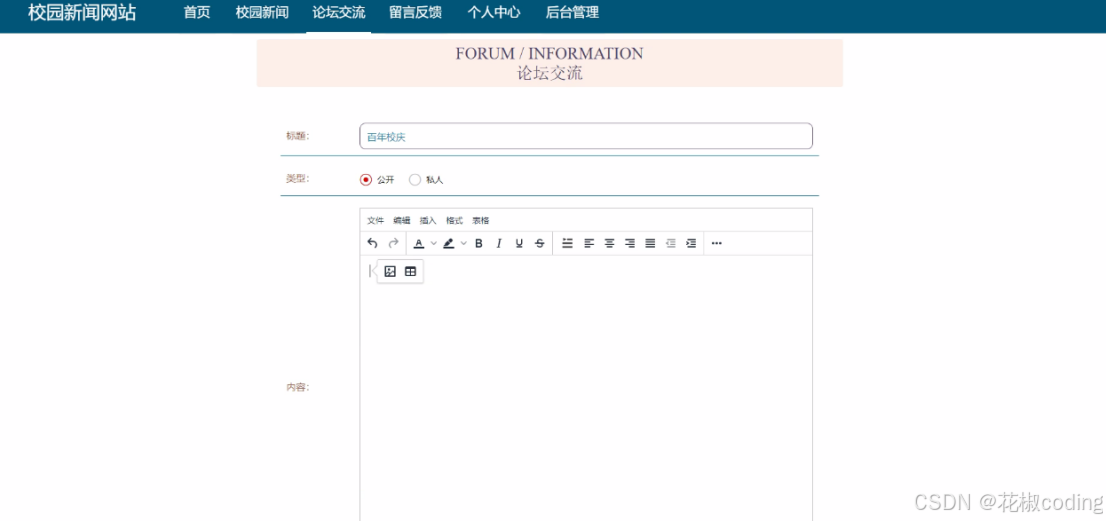Insert a bulleted list
This screenshot has width=1107, height=522.
click(x=567, y=243)
